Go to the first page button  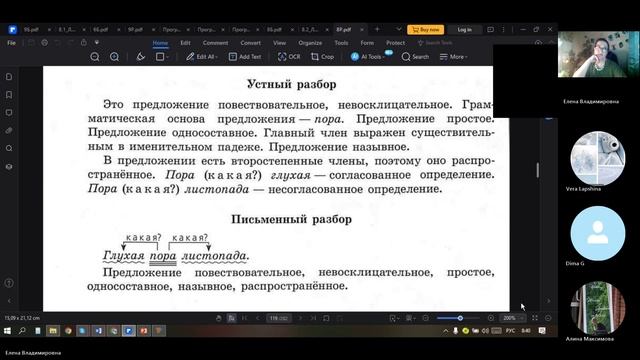pyautogui.click(x=244, y=318)
